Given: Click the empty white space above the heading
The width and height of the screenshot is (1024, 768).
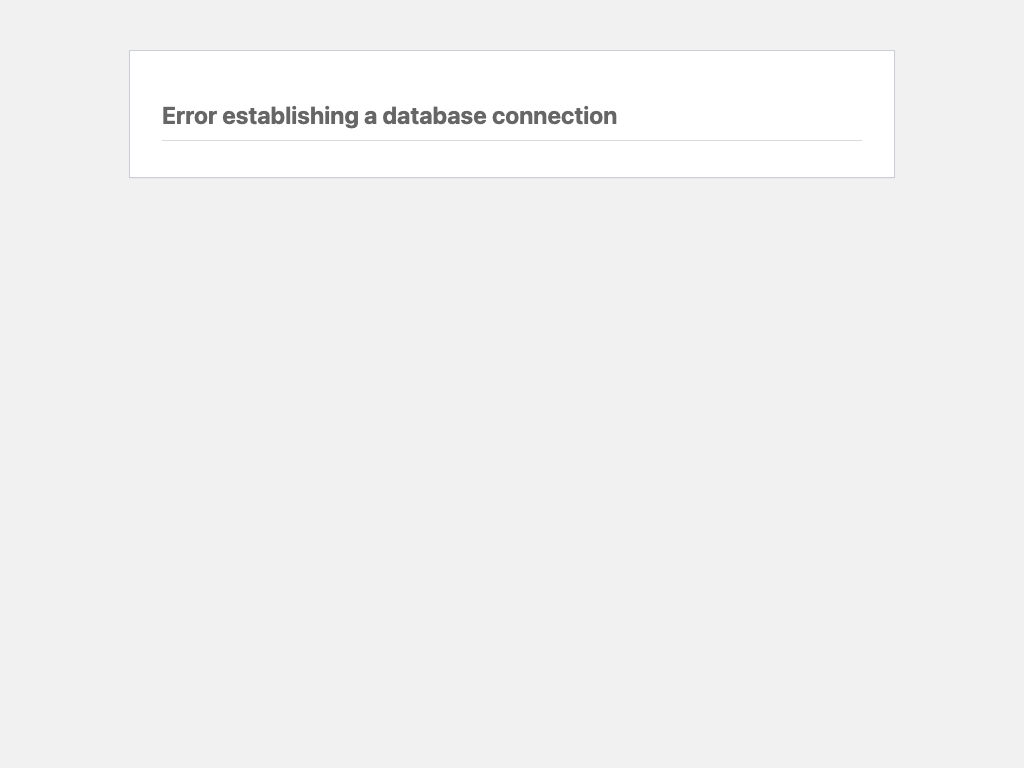Looking at the screenshot, I should coord(512,75).
